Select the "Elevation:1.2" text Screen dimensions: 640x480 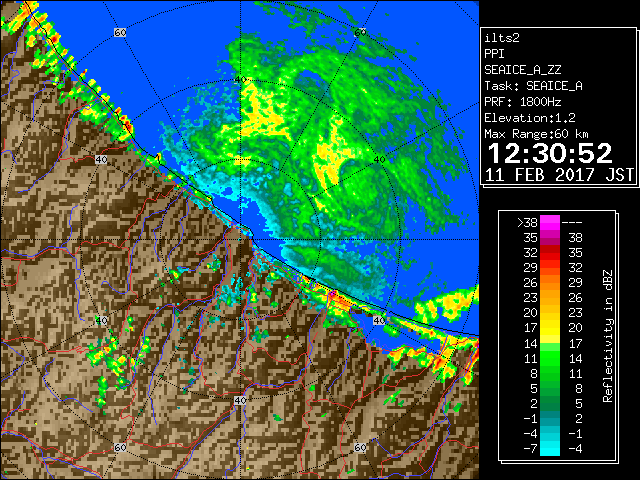[x=530, y=118]
